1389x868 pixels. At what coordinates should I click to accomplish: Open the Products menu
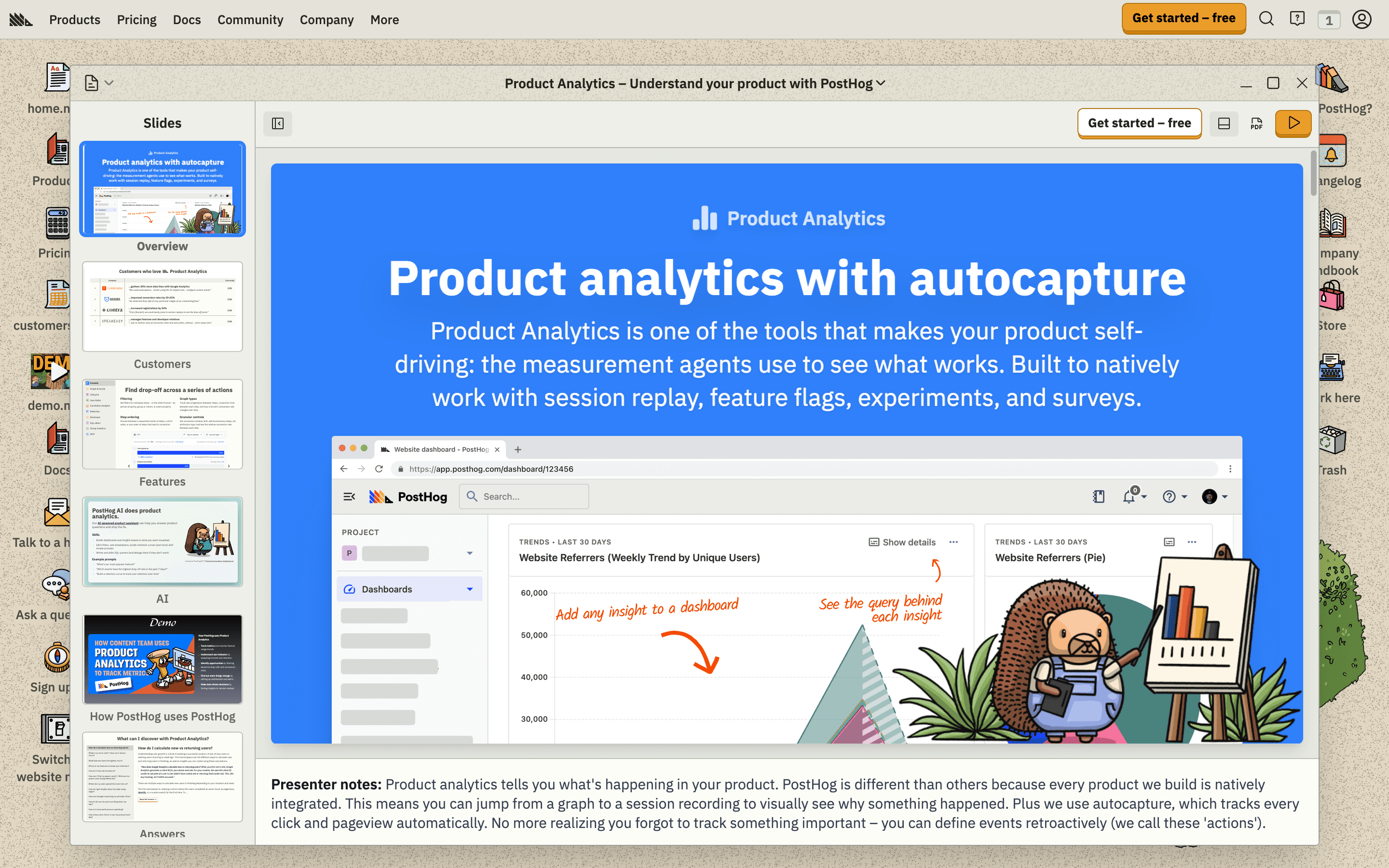(x=75, y=19)
